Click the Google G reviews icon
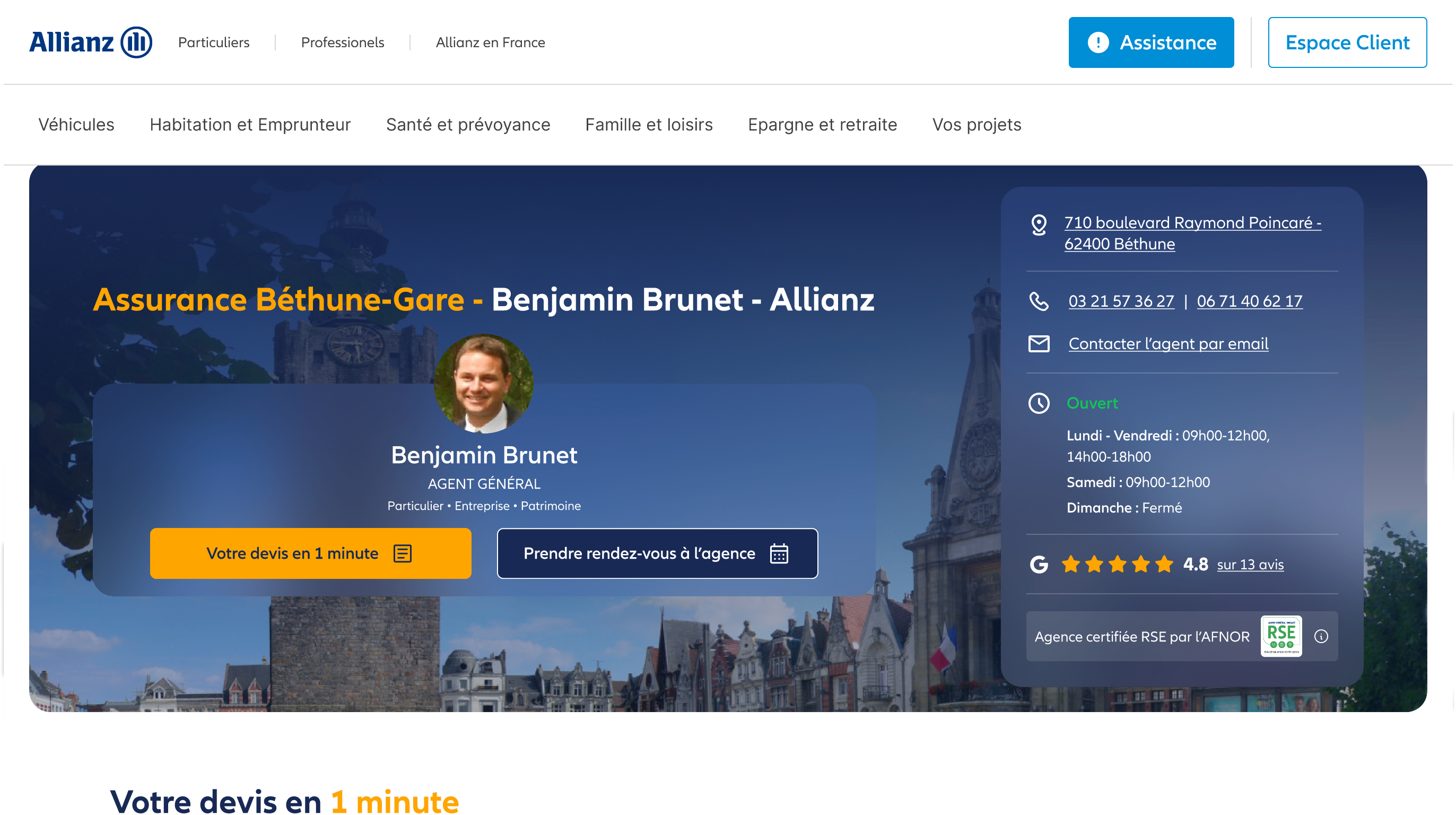This screenshot has height=815, width=1456. pyautogui.click(x=1039, y=565)
